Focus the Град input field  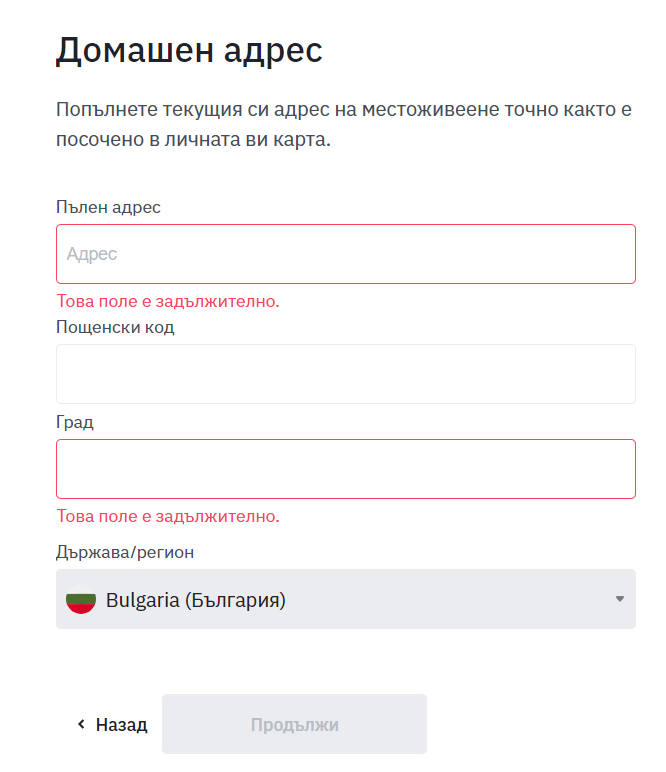click(x=346, y=469)
